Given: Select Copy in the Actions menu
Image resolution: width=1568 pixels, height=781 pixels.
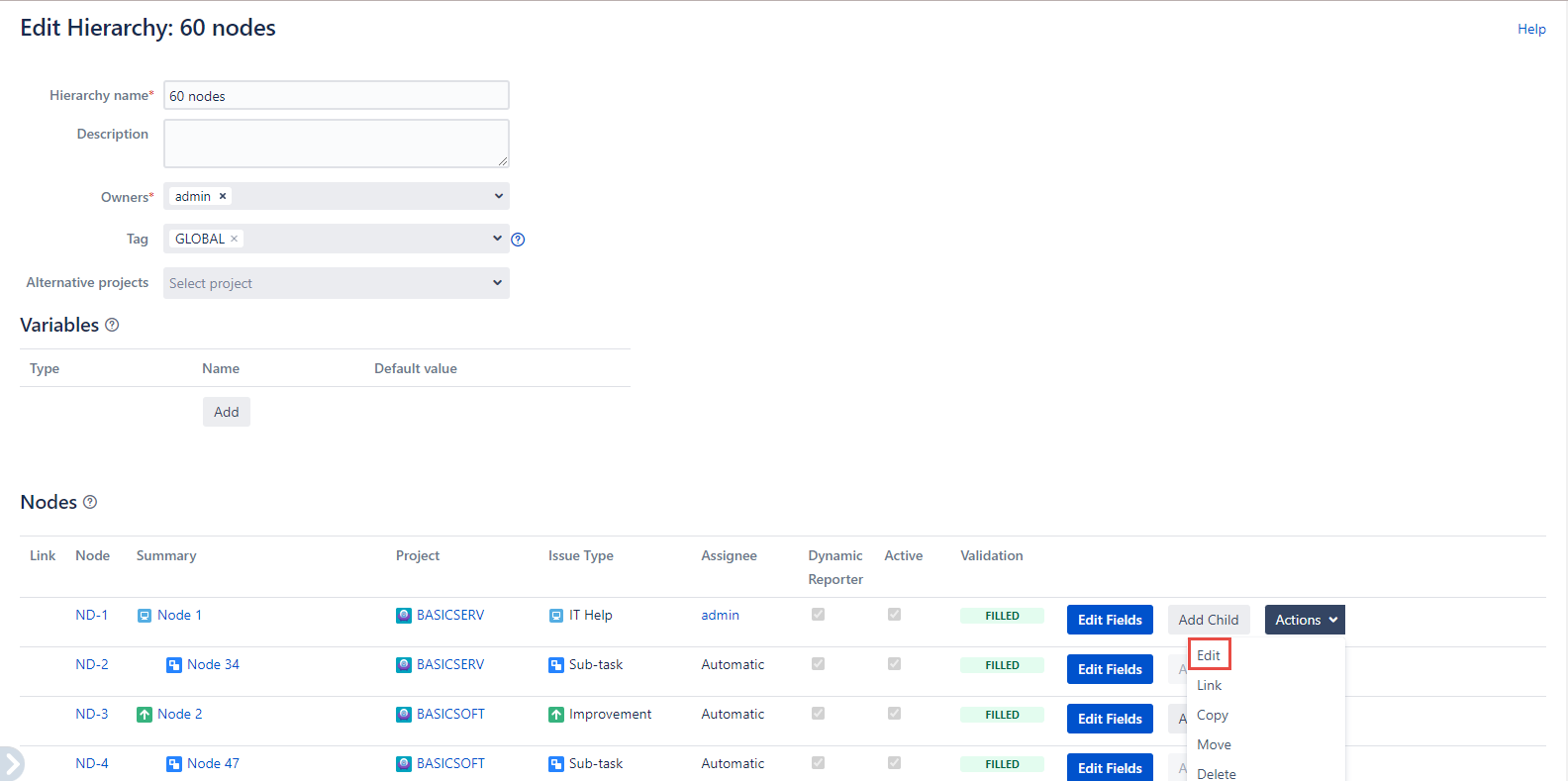Looking at the screenshot, I should [x=1213, y=715].
